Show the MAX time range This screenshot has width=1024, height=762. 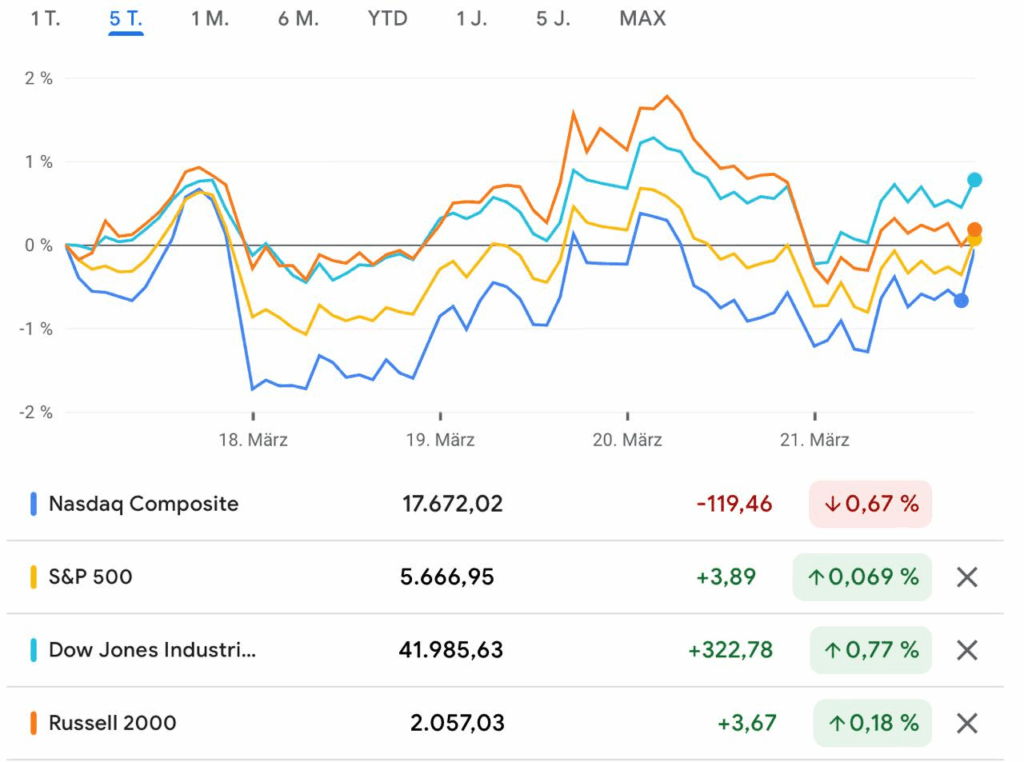642,19
